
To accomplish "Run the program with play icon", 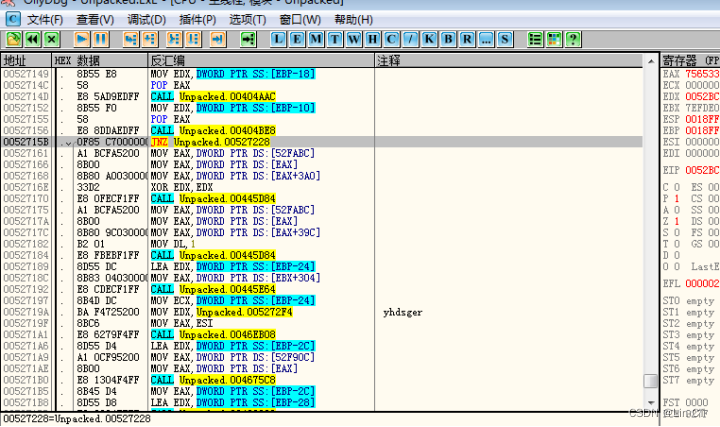I will [x=82, y=39].
